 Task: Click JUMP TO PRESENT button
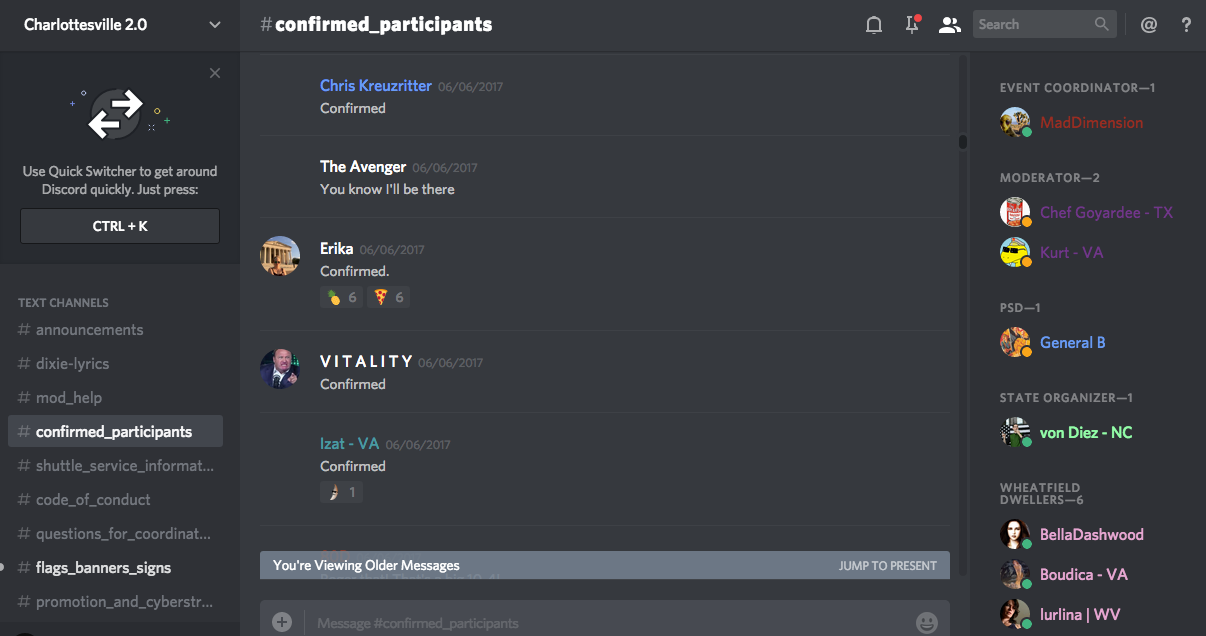point(888,565)
